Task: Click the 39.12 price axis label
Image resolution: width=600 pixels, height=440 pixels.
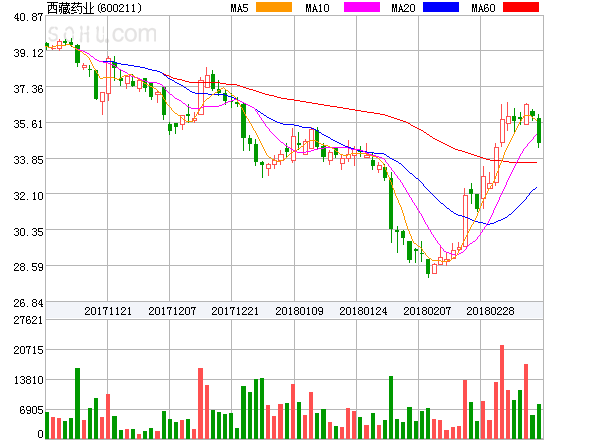Action: (28, 53)
